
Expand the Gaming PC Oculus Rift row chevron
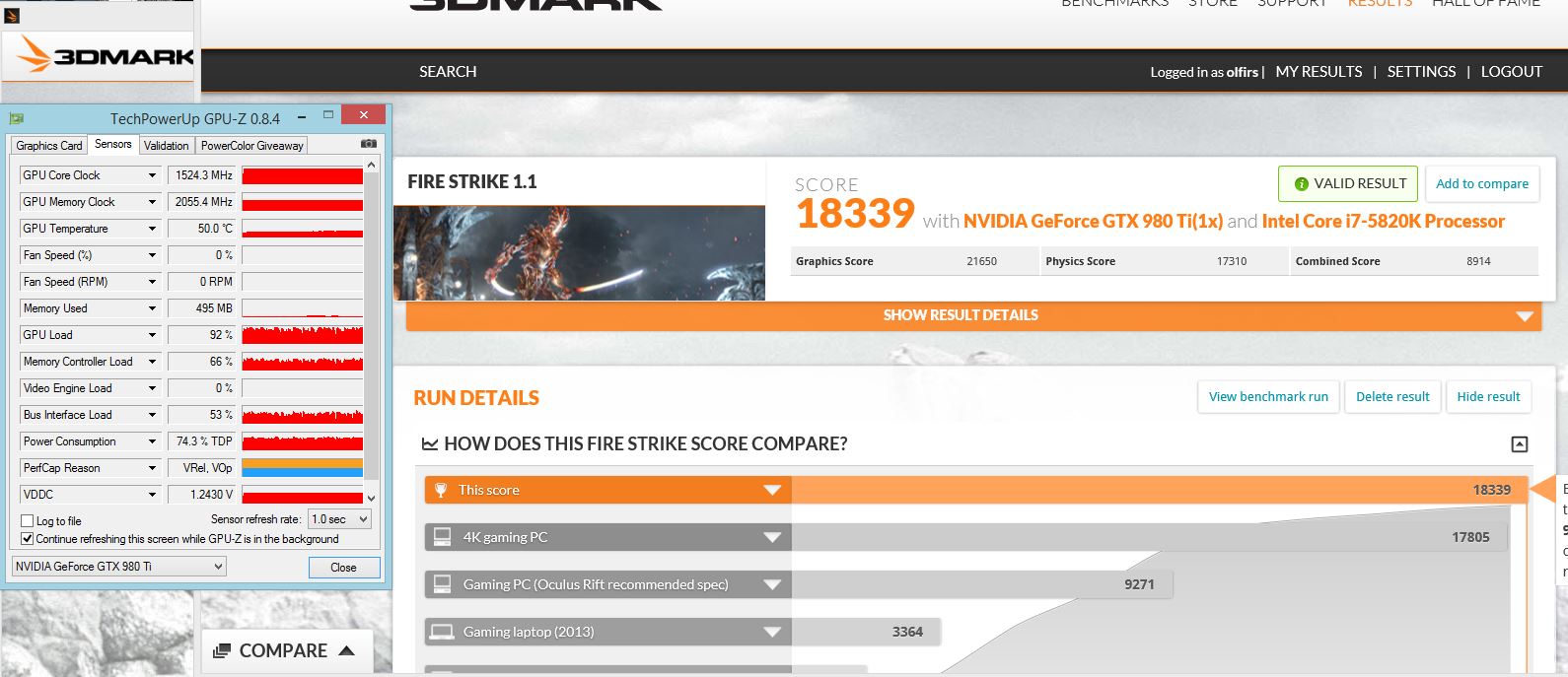point(772,584)
